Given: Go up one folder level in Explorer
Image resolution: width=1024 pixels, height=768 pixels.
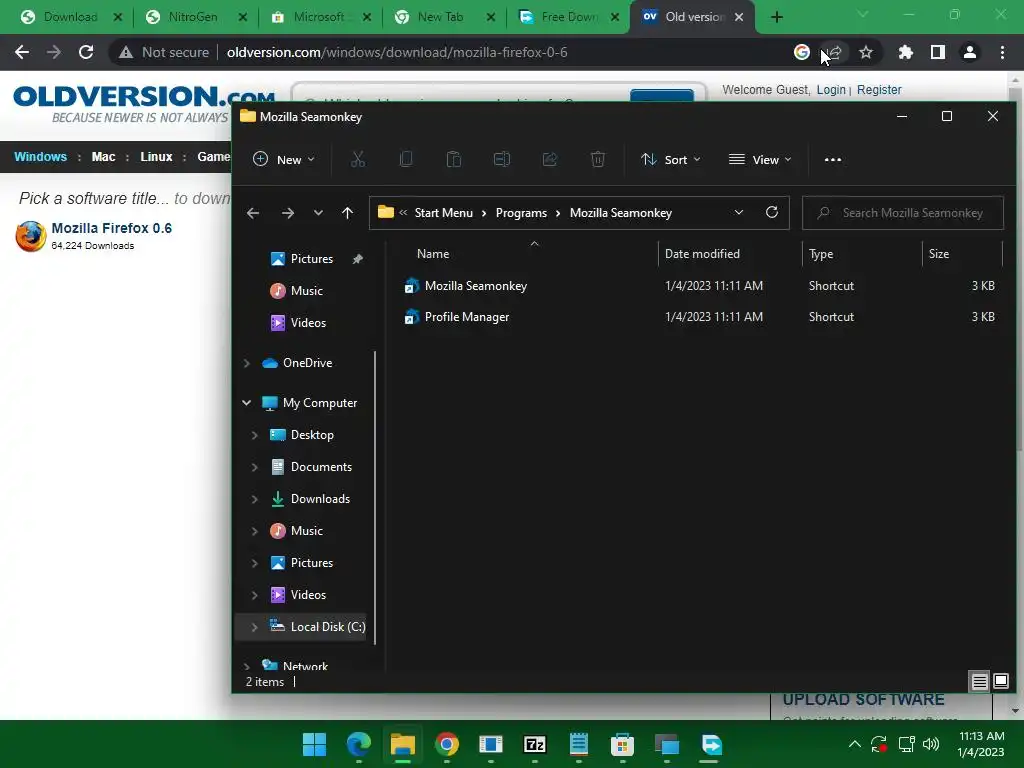Looking at the screenshot, I should tap(347, 213).
